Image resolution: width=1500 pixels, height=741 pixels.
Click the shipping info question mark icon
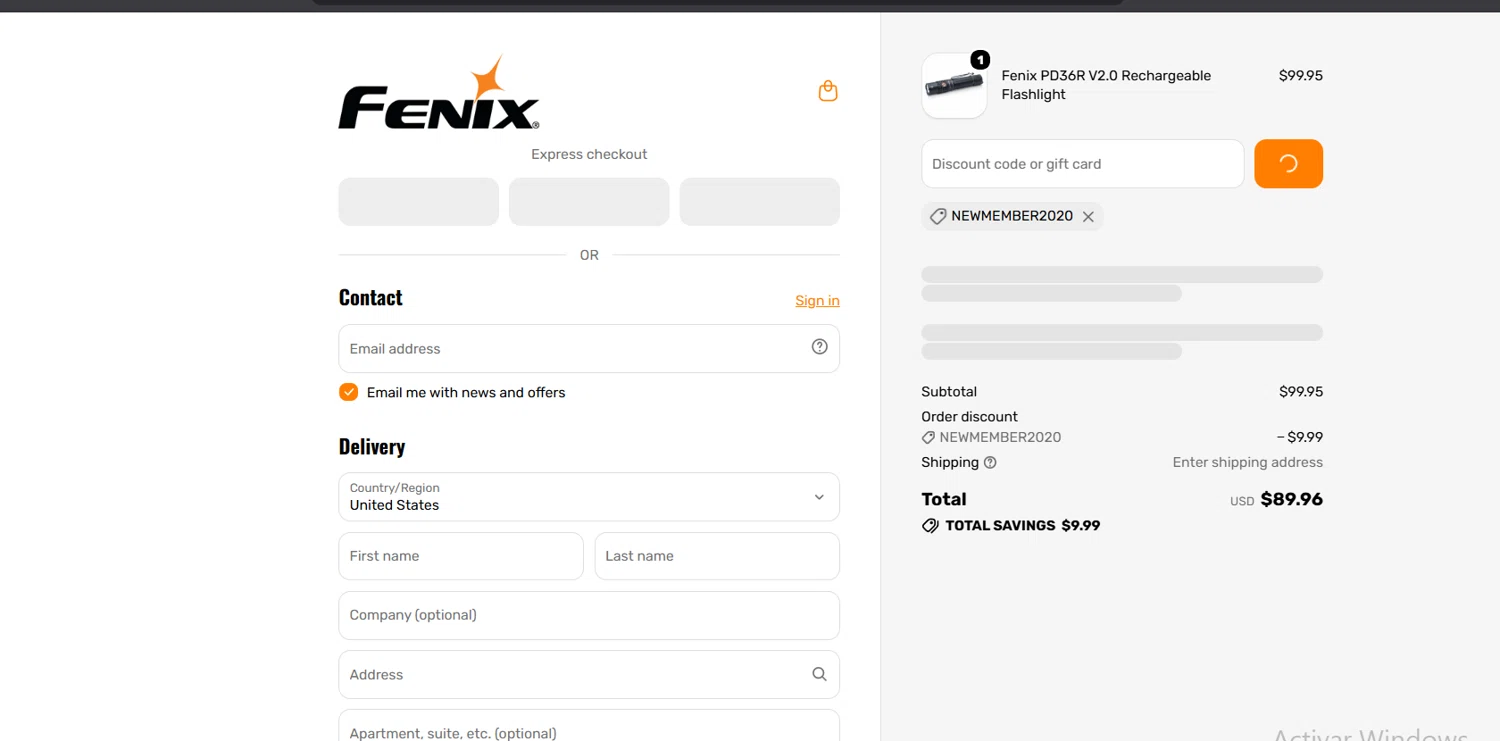pos(990,462)
